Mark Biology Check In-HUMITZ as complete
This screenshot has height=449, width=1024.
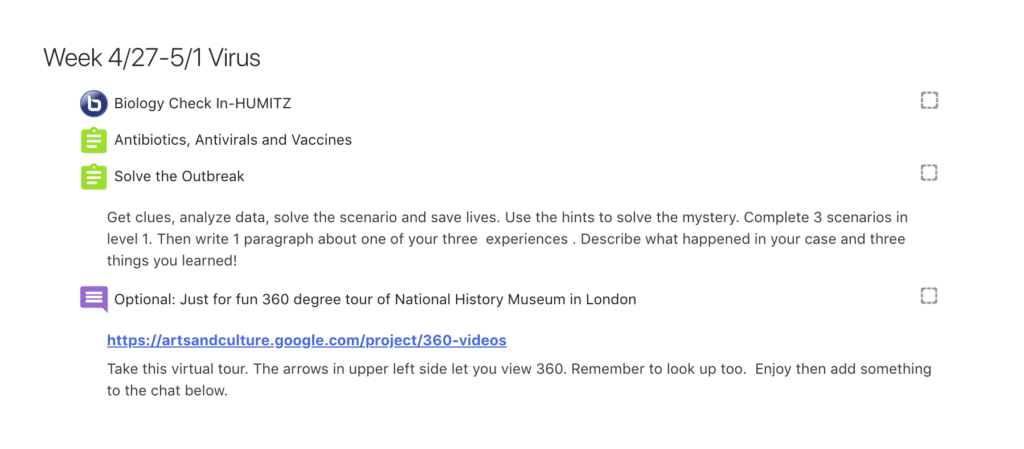tap(929, 101)
